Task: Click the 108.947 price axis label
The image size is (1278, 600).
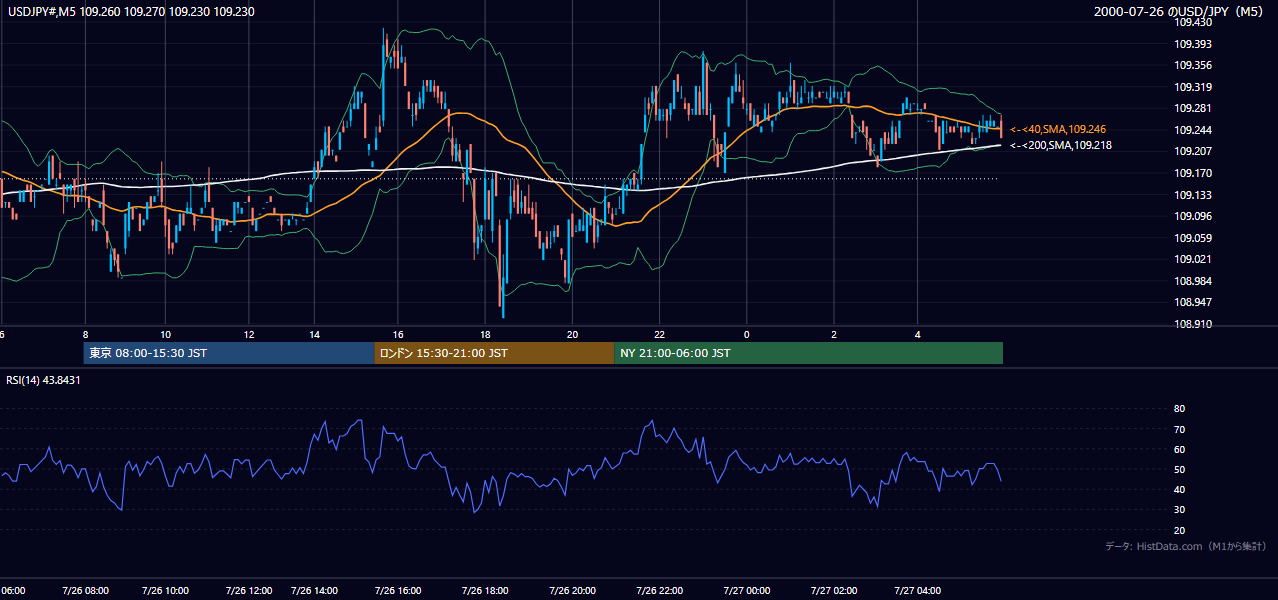Action: (x=1193, y=303)
